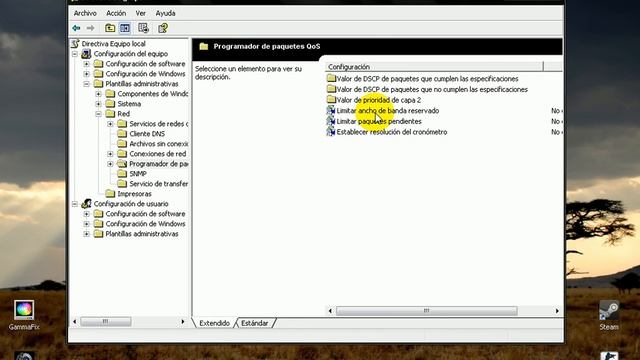Click right arrow of right pane scrollbar
Screen dimensions: 640x360
click(x=557, y=311)
